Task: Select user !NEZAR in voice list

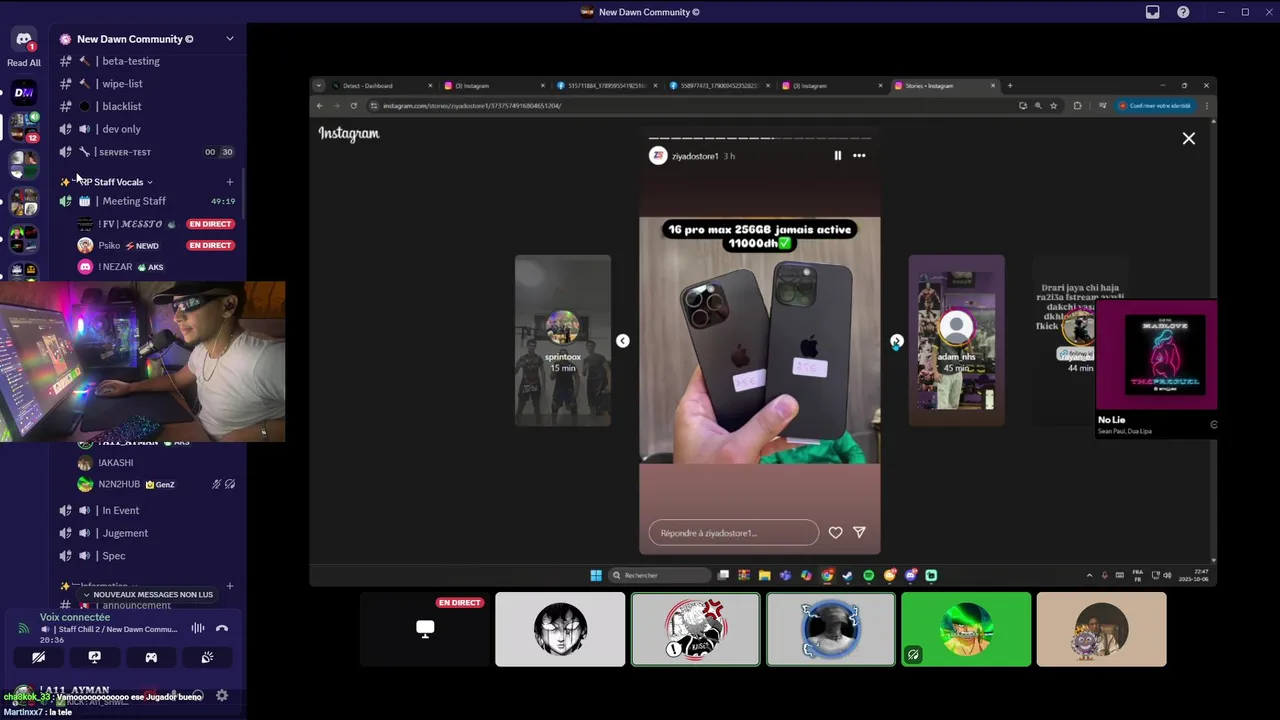Action: pos(156,267)
